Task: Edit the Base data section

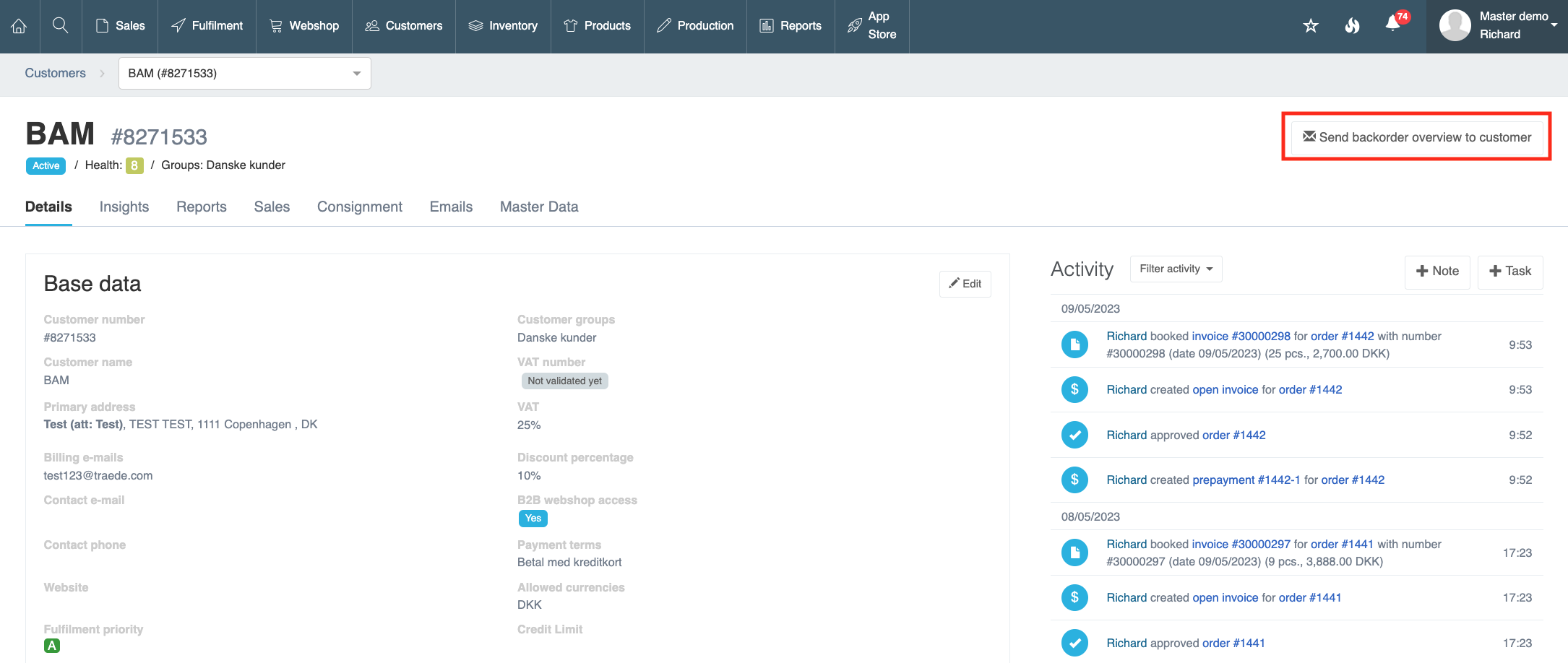Action: pyautogui.click(x=965, y=284)
